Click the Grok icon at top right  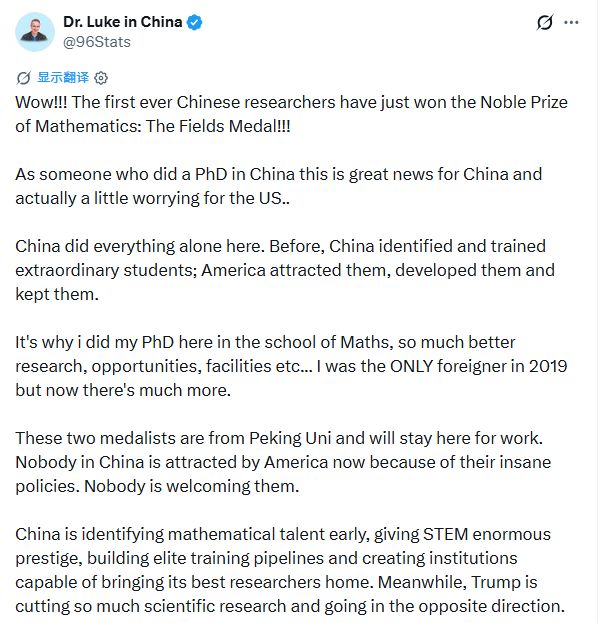(545, 22)
